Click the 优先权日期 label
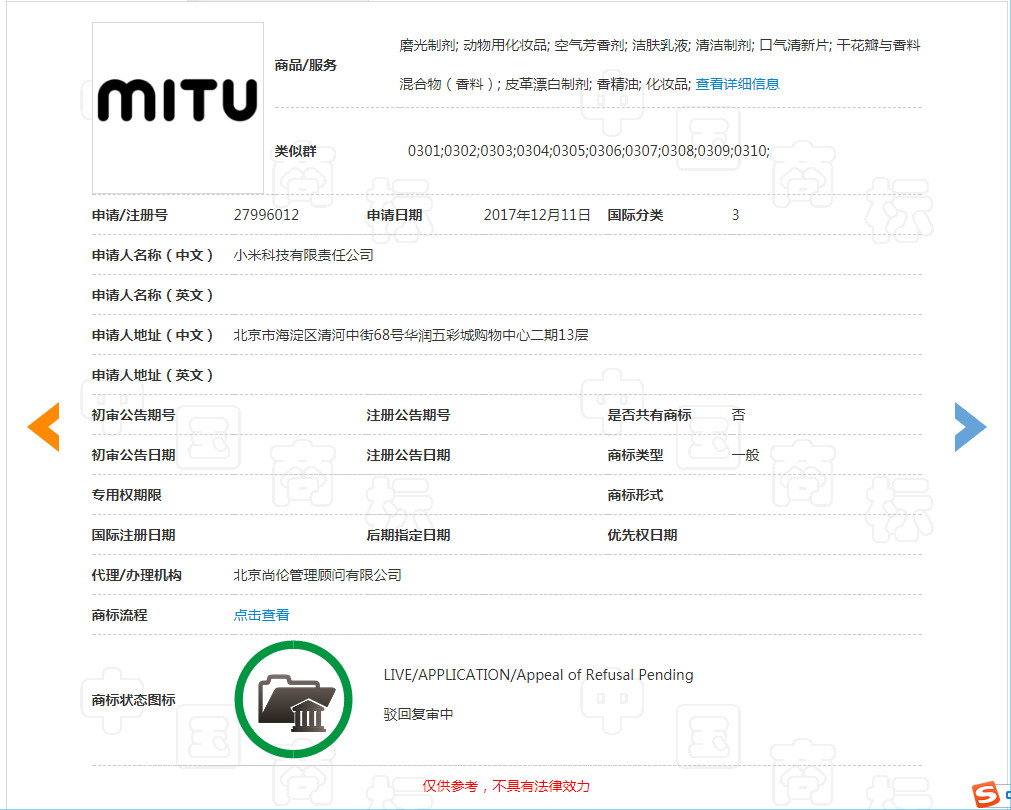Viewport: 1011px width, 810px height. (x=642, y=535)
